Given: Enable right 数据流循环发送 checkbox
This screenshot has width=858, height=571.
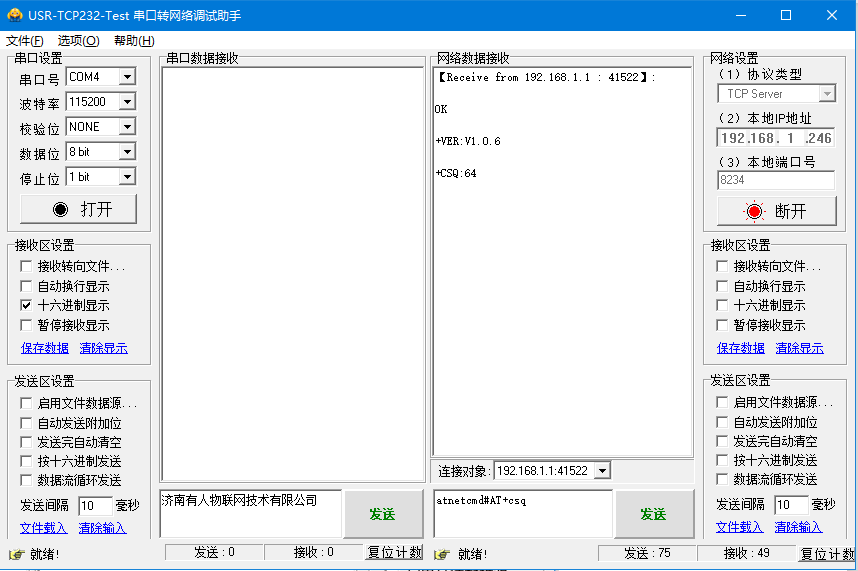Looking at the screenshot, I should [722, 480].
